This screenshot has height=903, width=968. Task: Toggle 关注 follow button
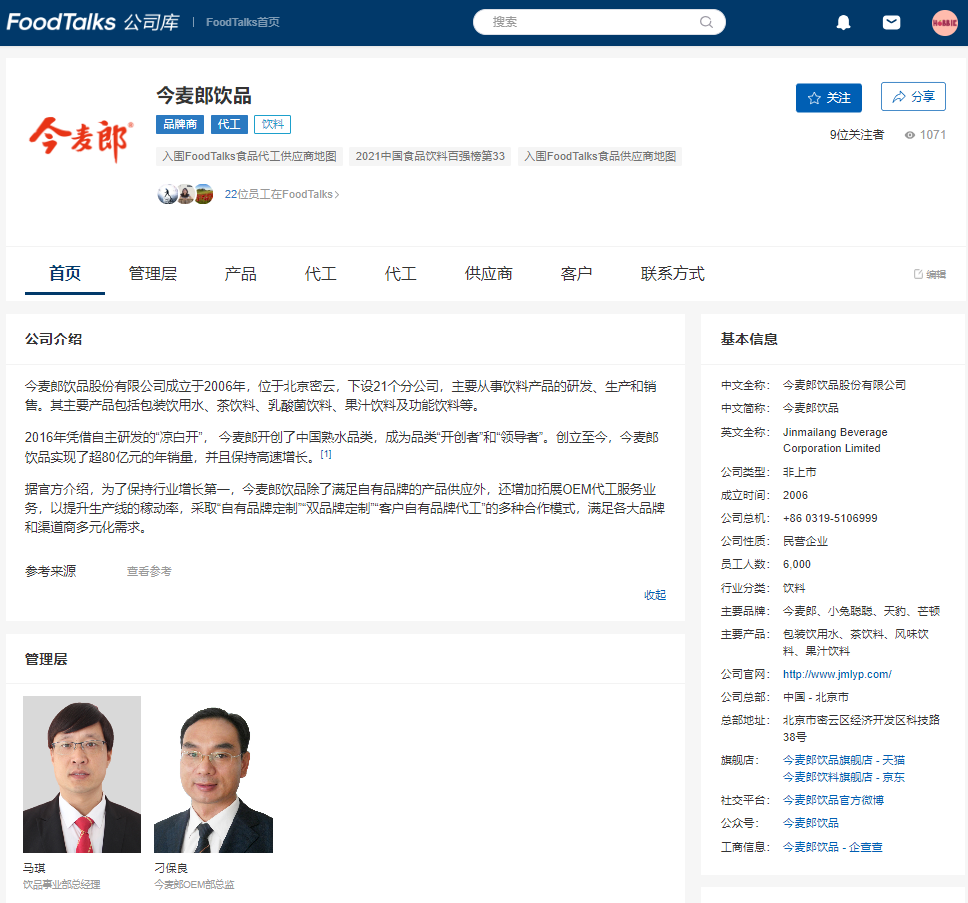click(x=828, y=97)
